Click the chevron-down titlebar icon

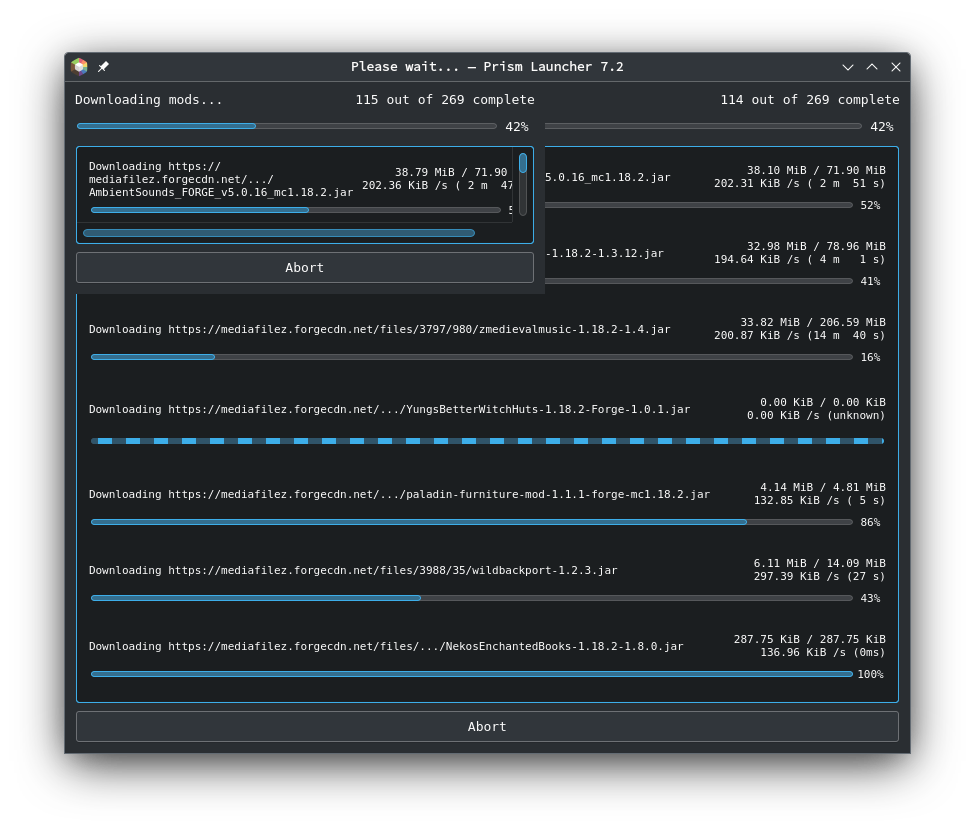[x=847, y=67]
